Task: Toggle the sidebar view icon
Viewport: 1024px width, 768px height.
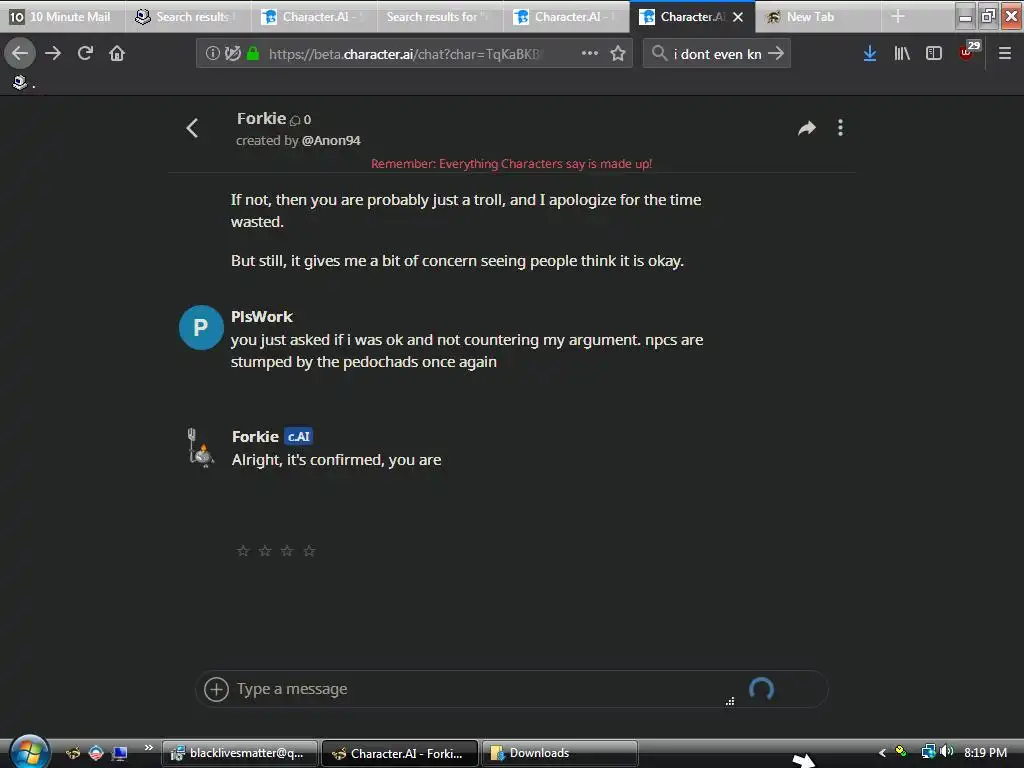Action: click(x=934, y=53)
